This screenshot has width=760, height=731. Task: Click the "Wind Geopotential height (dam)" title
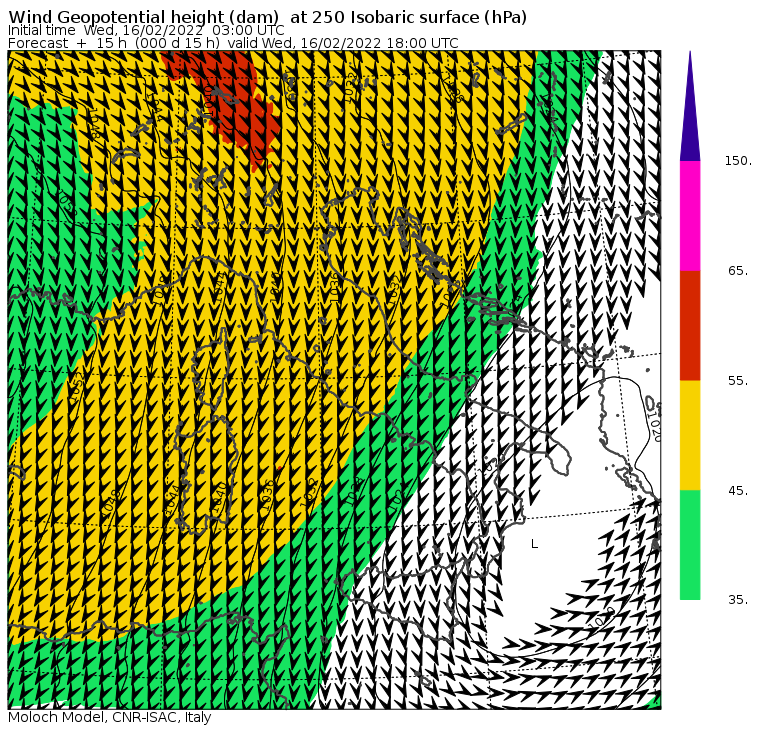point(143,17)
